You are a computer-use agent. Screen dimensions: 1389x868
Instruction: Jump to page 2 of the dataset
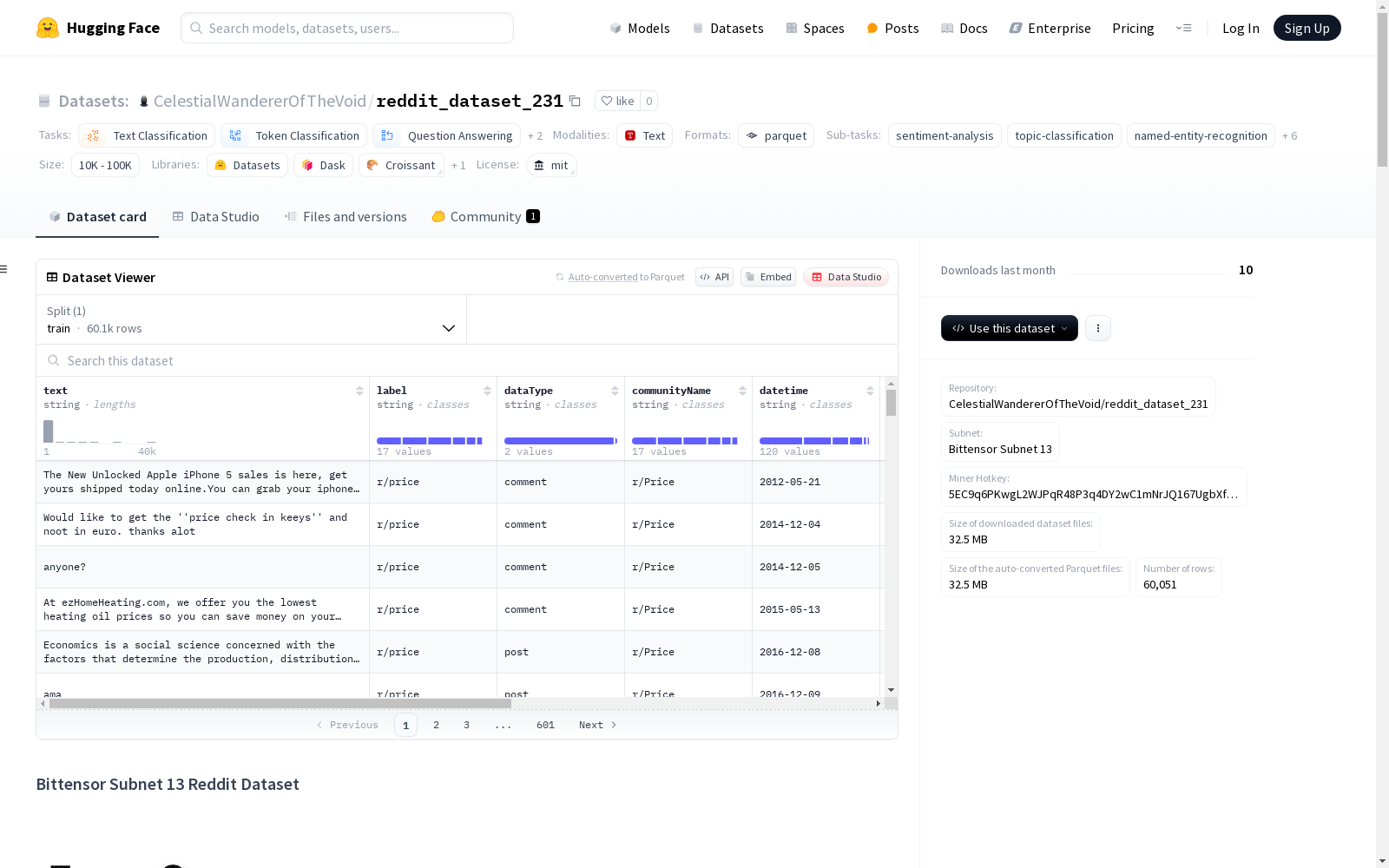[x=436, y=725]
